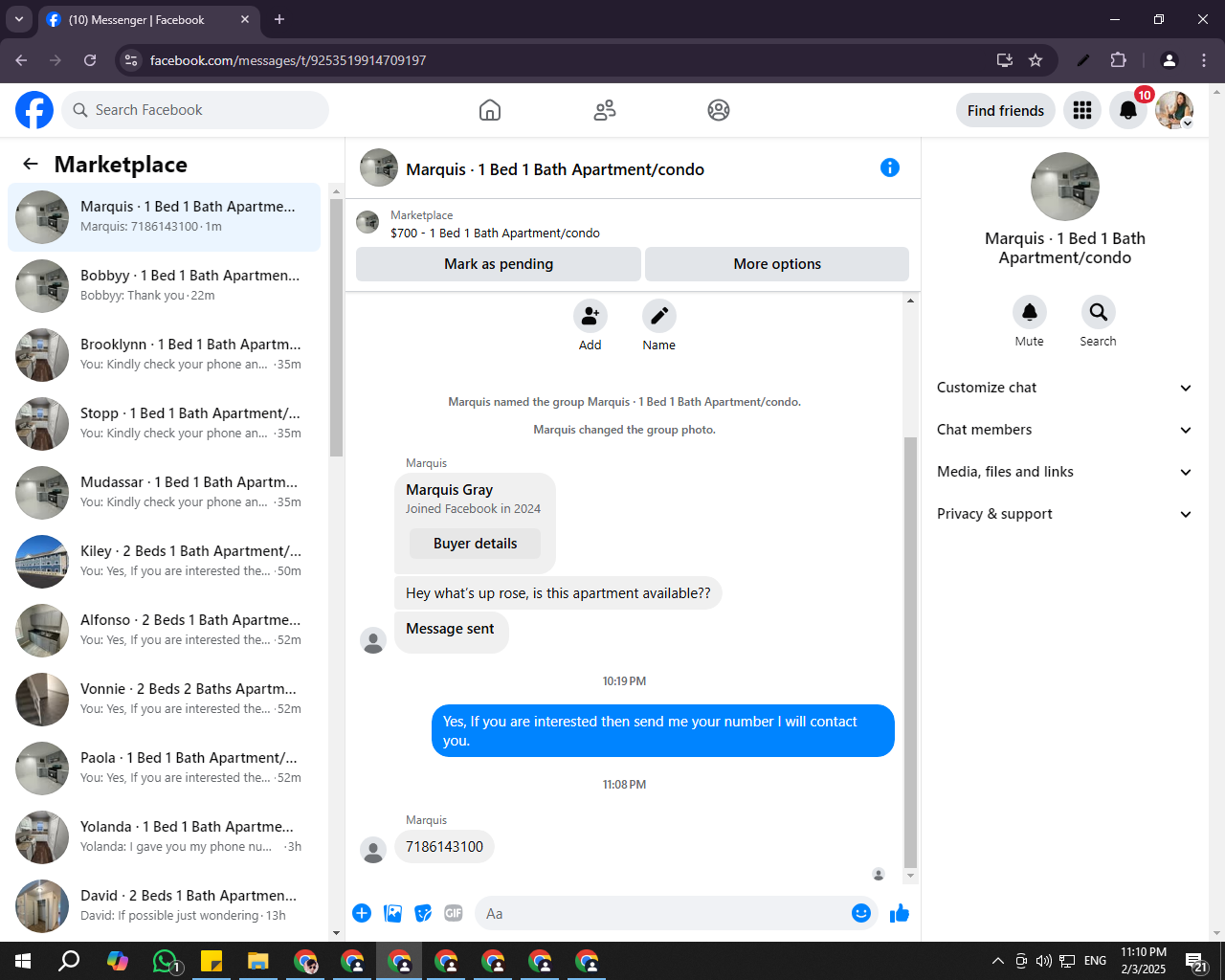Open conversation information icon
Image resolution: width=1225 pixels, height=980 pixels.
coord(890,167)
